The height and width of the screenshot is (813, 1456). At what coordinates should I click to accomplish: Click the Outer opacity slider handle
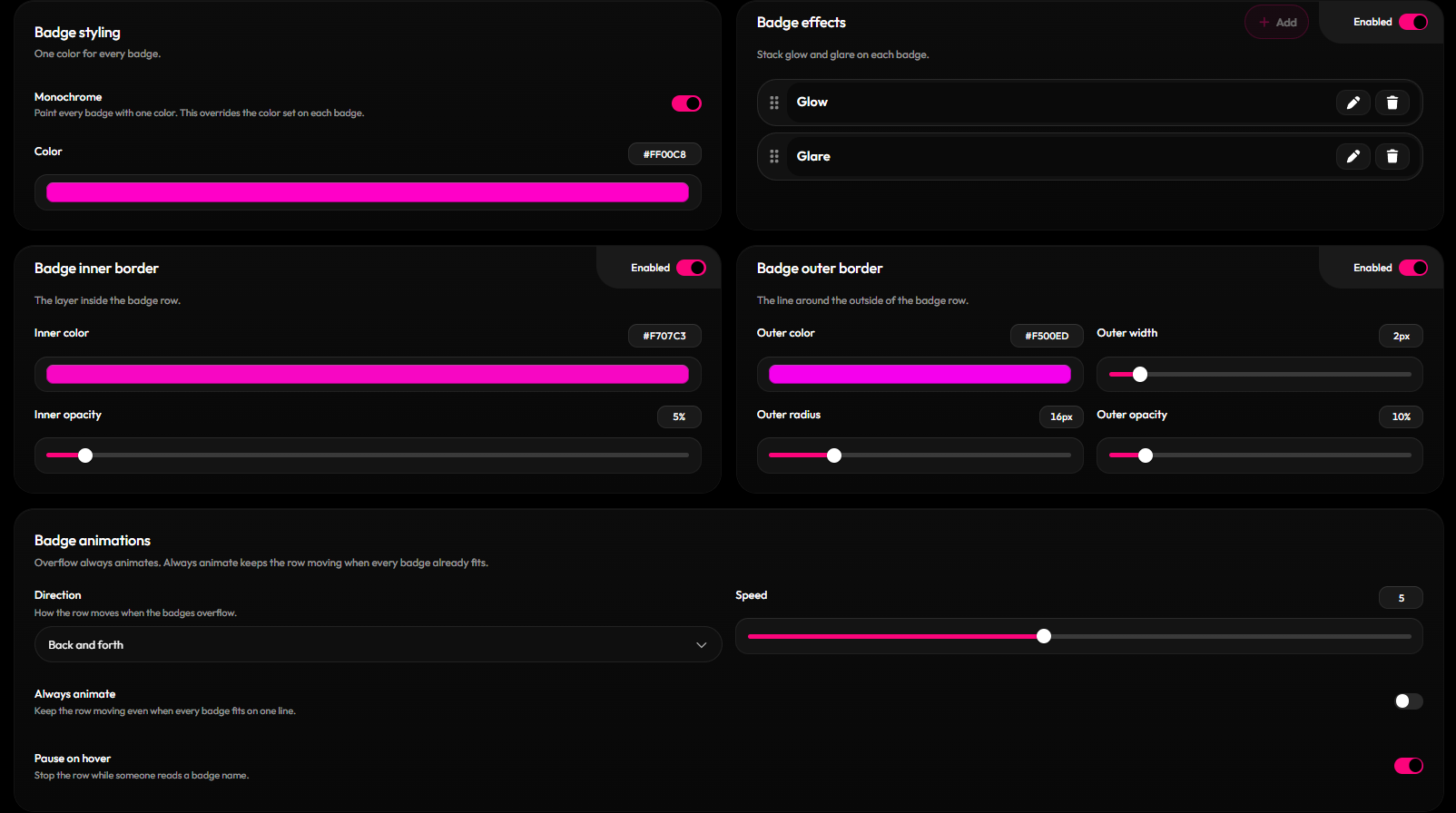(1146, 455)
